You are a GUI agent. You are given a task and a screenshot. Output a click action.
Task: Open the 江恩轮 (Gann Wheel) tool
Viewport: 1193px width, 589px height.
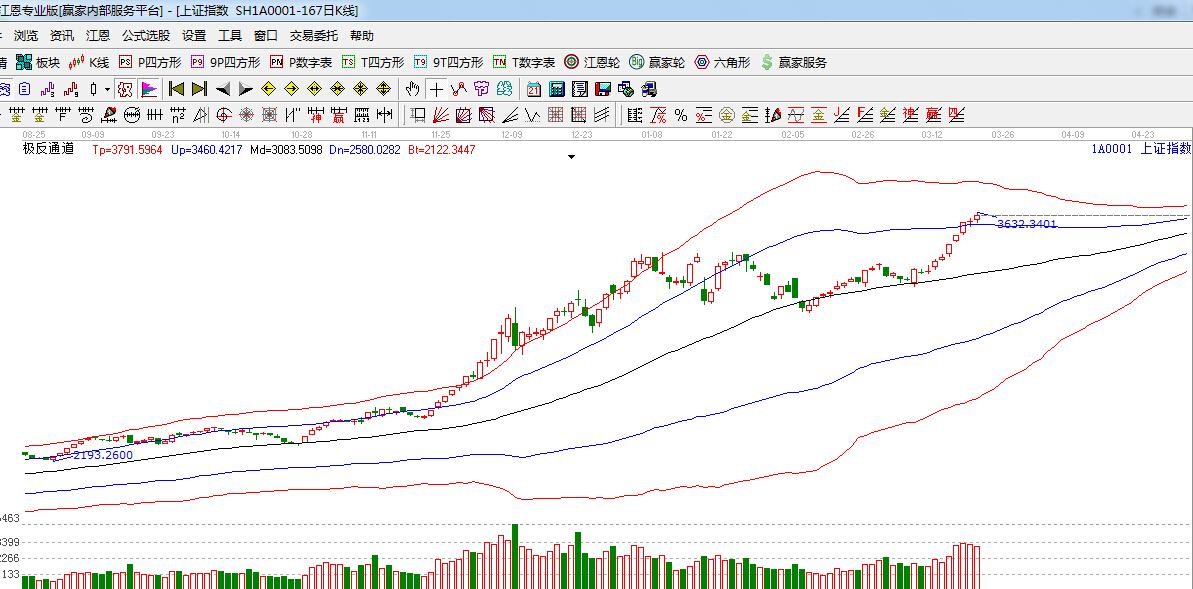coord(592,62)
